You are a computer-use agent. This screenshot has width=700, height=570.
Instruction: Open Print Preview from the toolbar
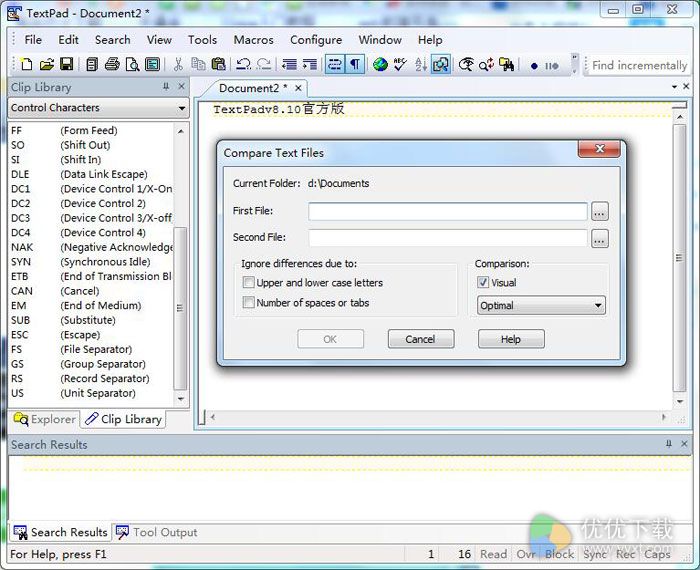133,65
